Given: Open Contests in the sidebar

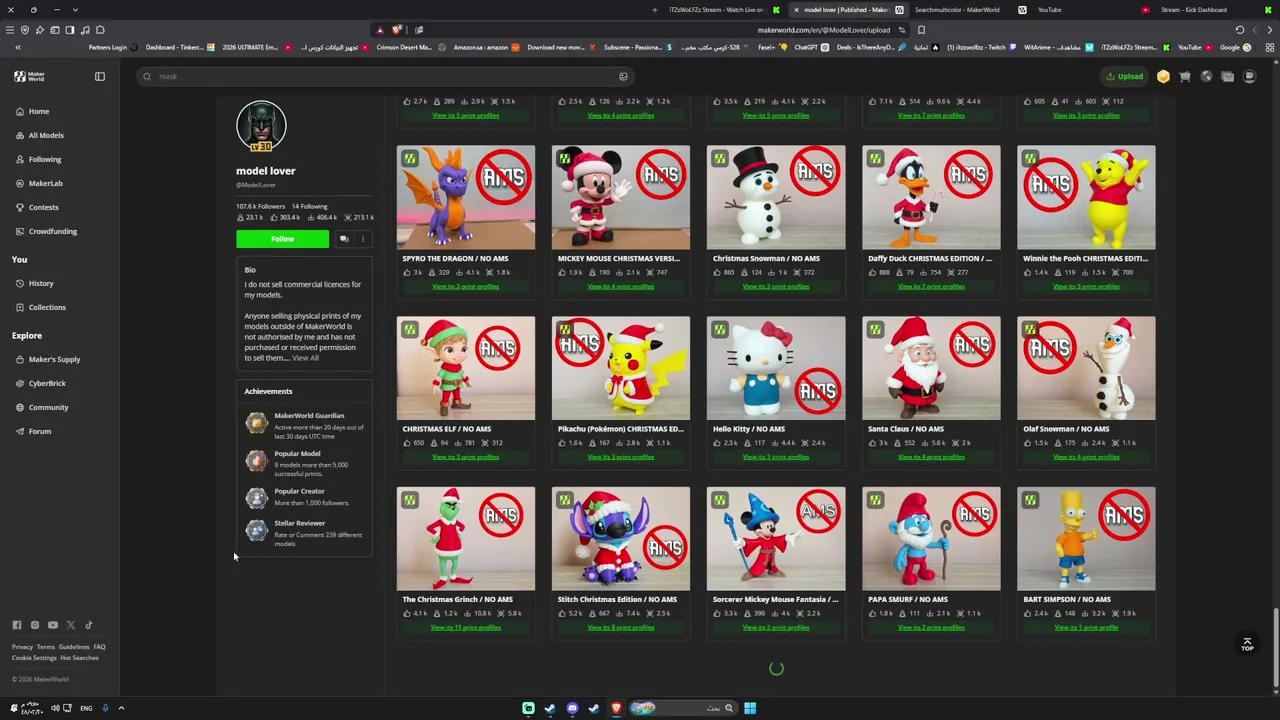Looking at the screenshot, I should (x=43, y=207).
